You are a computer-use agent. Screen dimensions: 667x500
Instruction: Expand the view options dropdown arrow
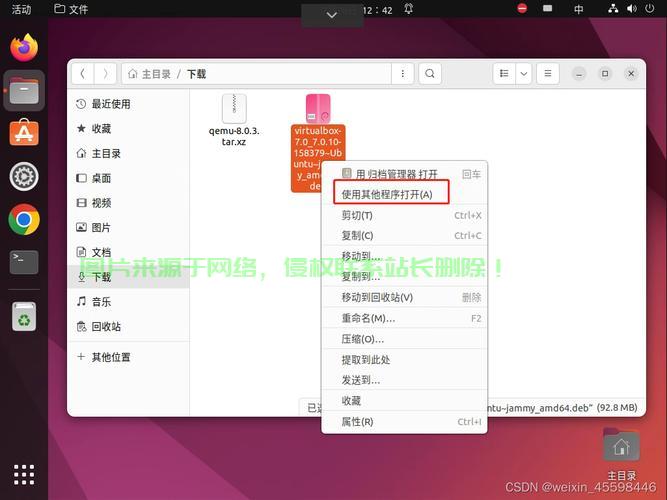(x=524, y=74)
